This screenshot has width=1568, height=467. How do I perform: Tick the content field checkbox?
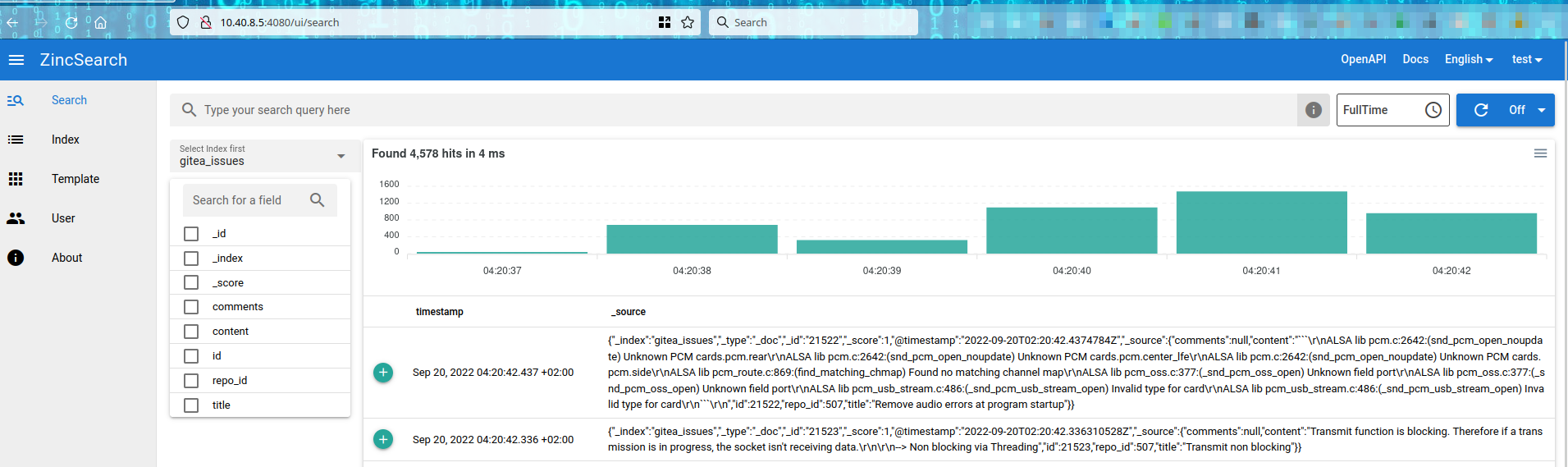(x=191, y=332)
